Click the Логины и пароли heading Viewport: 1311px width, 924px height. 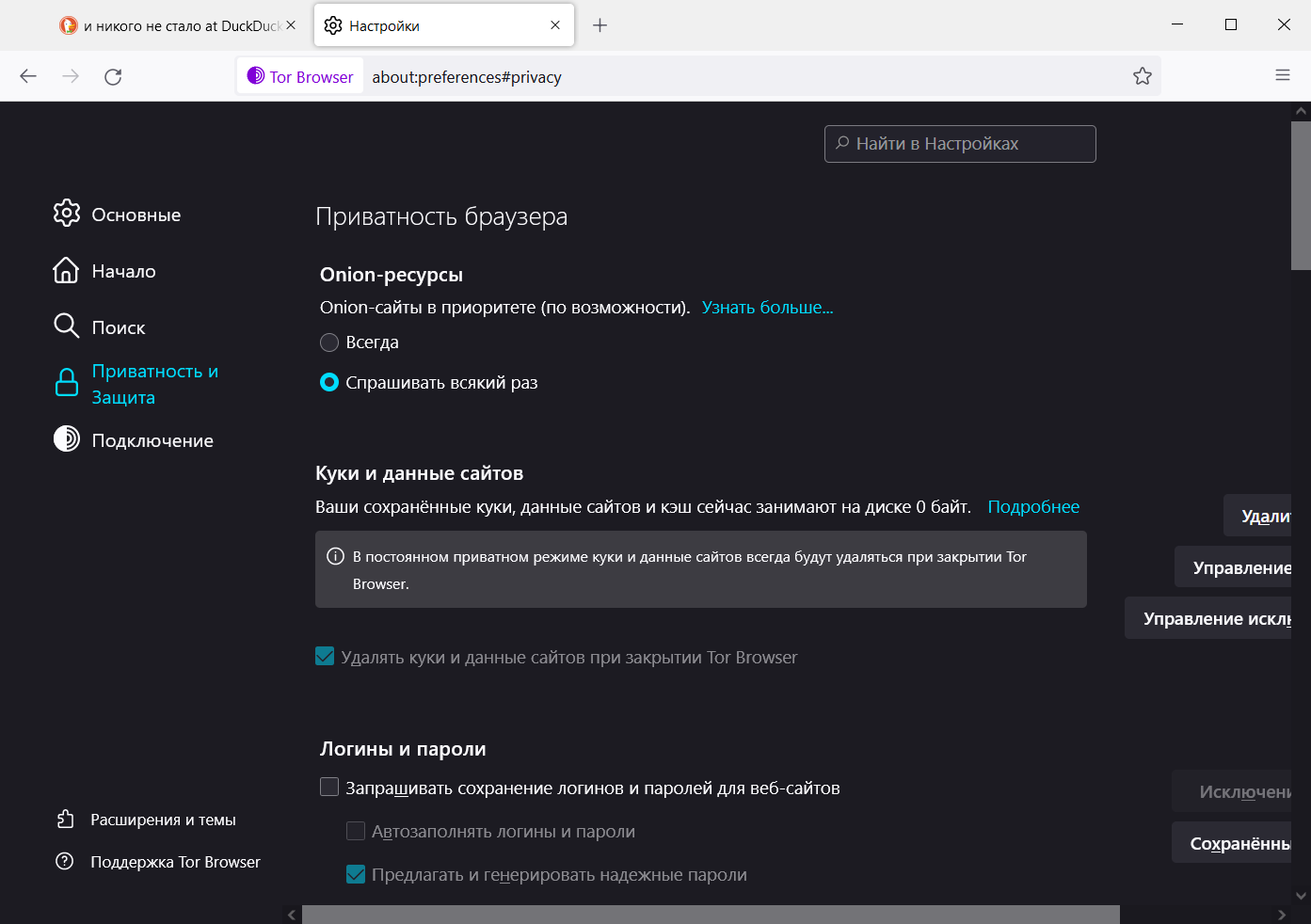point(403,749)
